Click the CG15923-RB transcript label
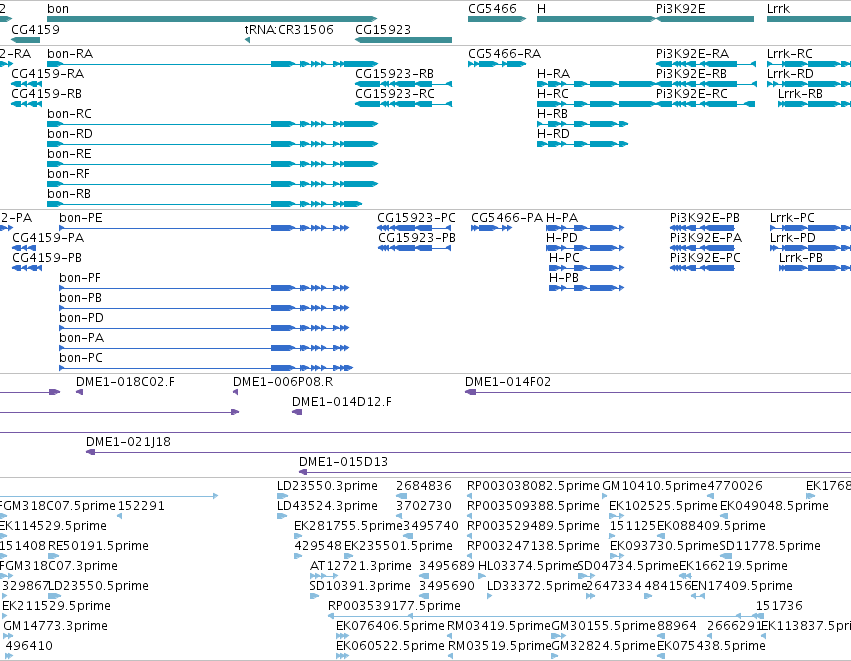The width and height of the screenshot is (851, 661). 395,74
